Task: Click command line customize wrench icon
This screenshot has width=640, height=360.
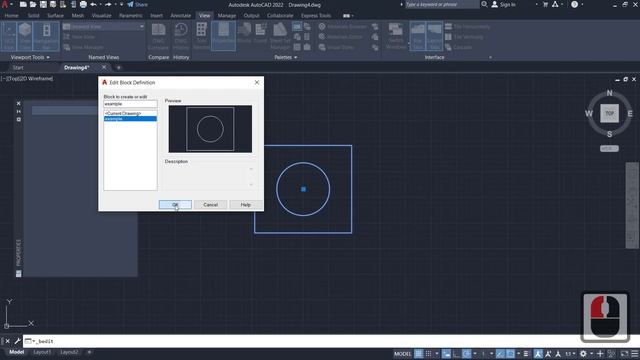Action: click(x=17, y=341)
